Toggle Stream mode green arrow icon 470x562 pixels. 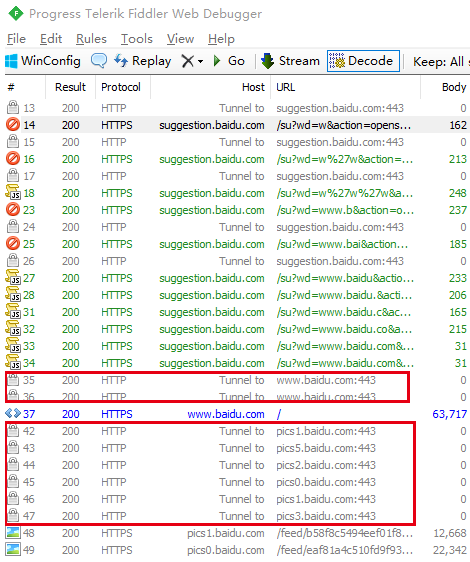[267, 61]
